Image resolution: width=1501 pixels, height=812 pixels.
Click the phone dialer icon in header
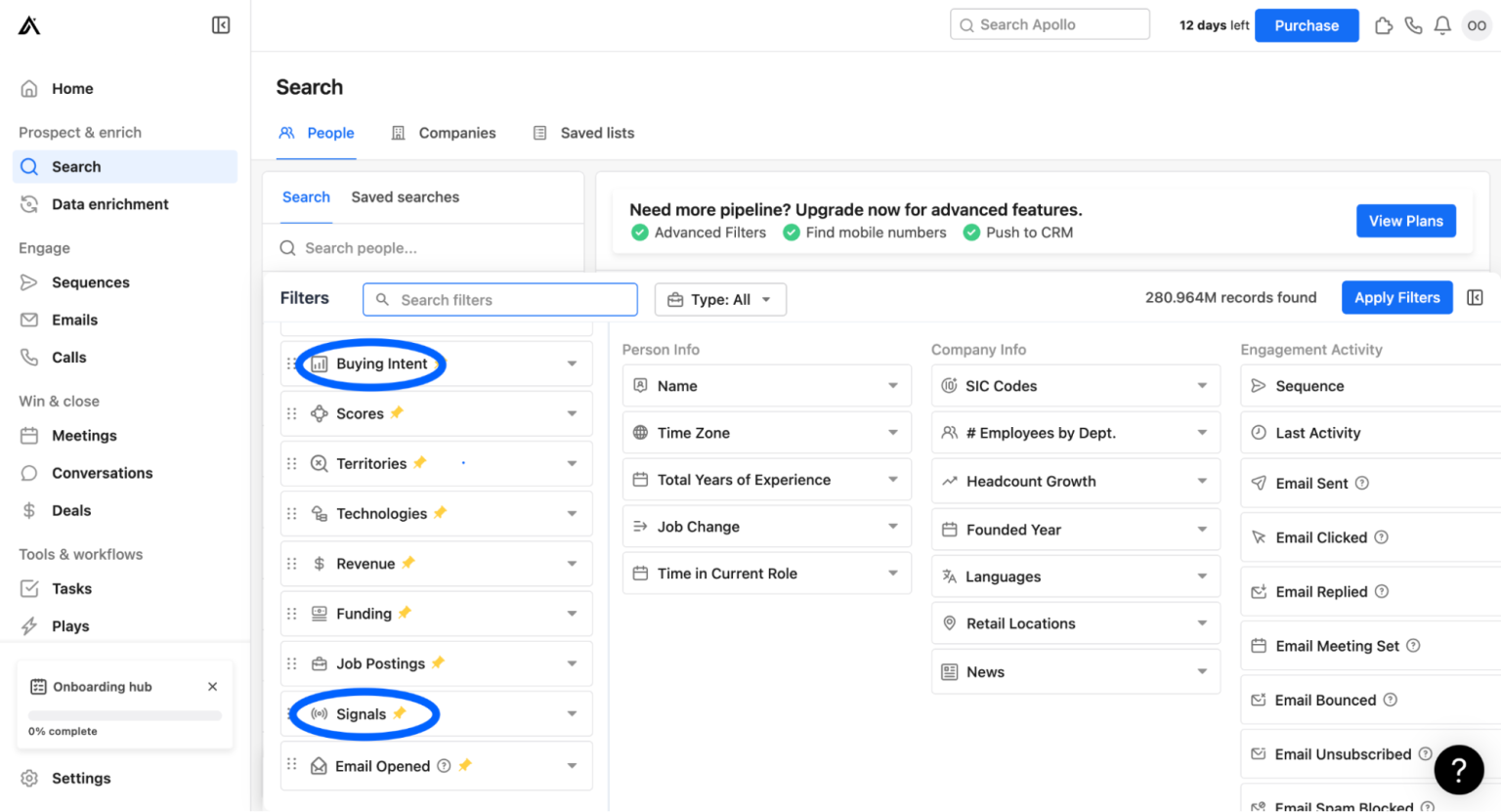coord(1413,25)
